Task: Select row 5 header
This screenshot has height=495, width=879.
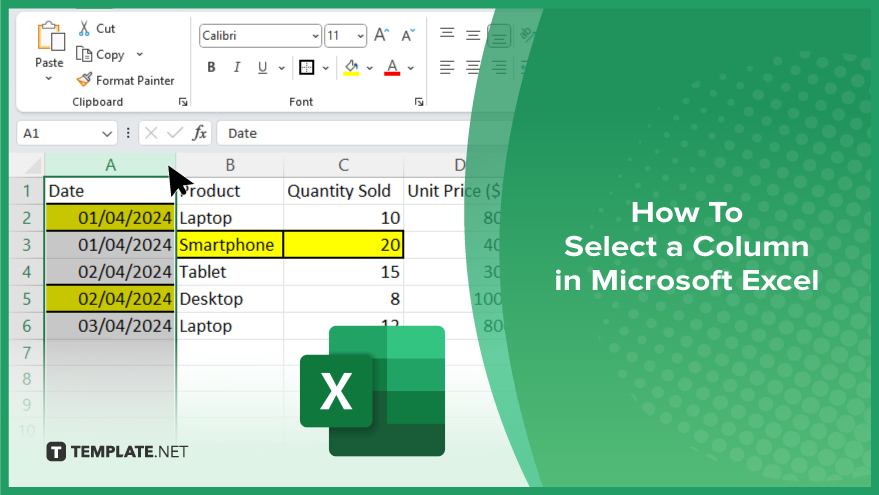Action: [26, 299]
